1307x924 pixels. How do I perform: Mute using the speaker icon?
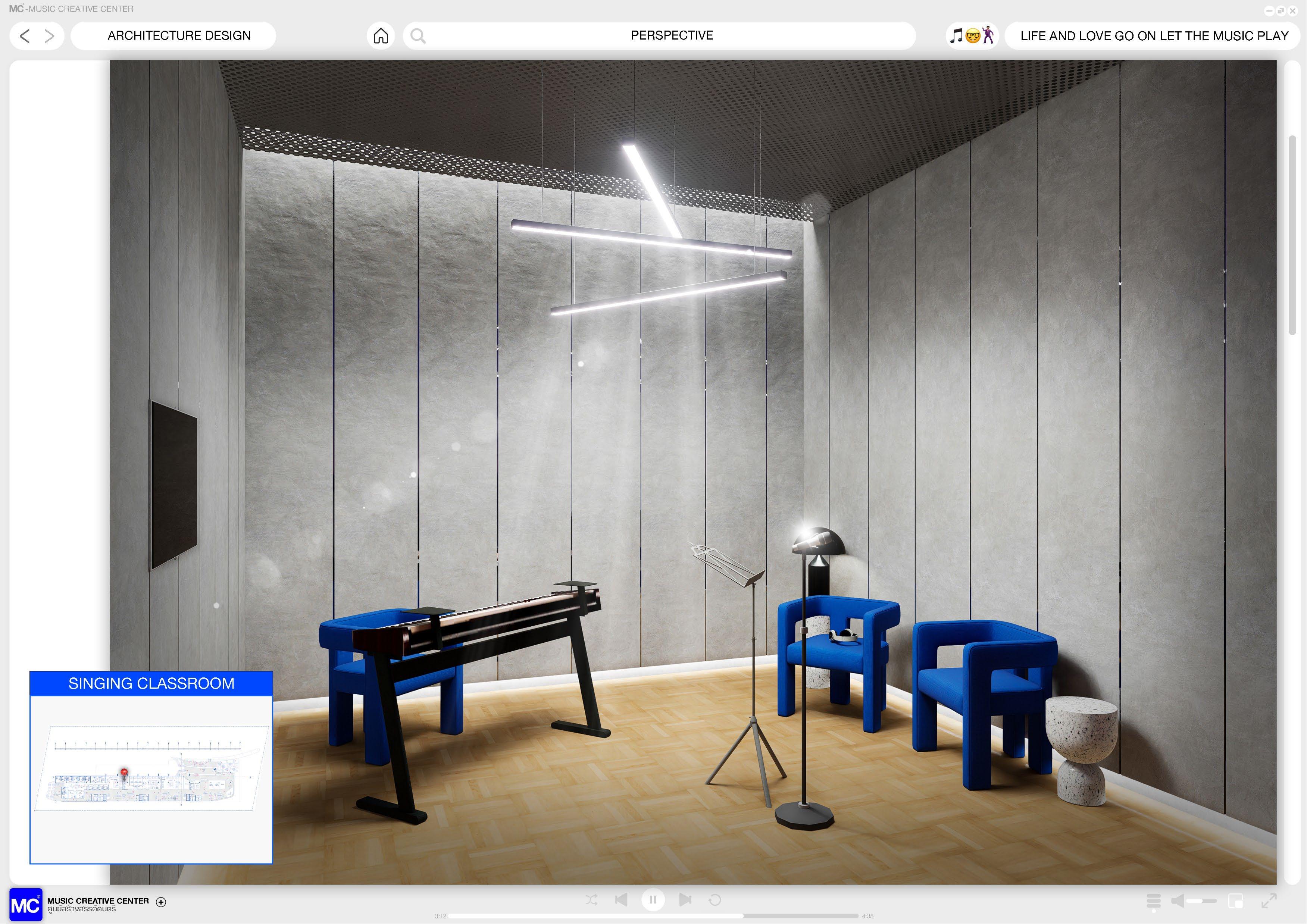[1178, 900]
